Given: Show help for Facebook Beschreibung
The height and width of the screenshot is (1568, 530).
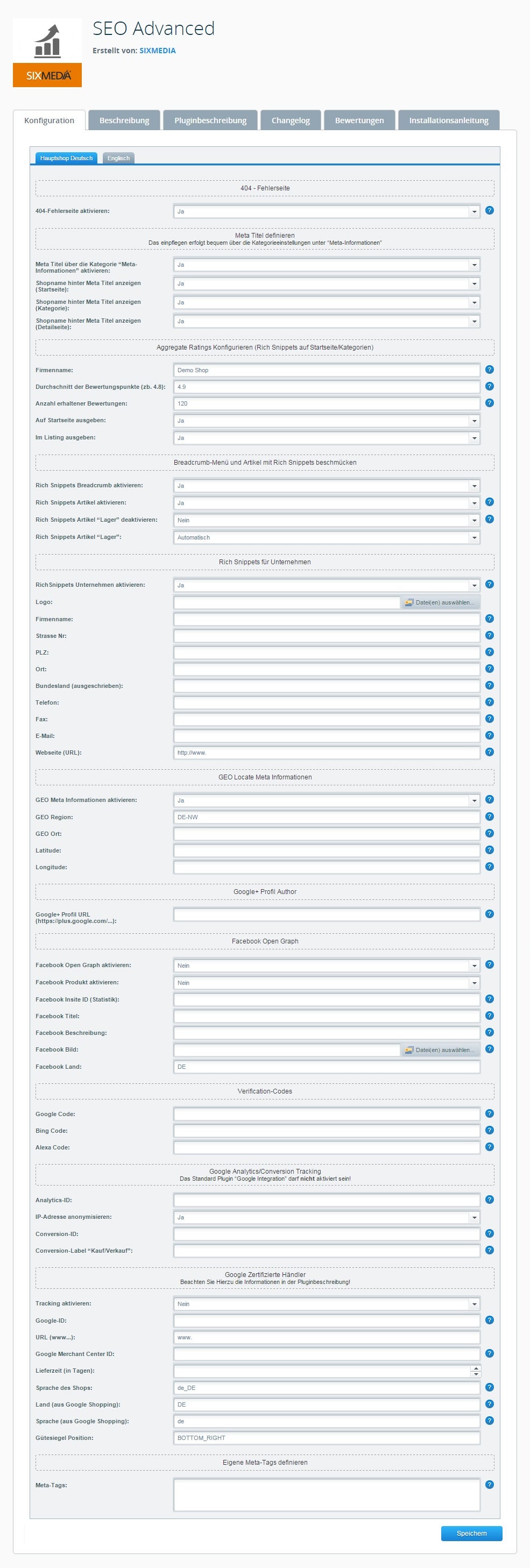Looking at the screenshot, I should [x=489, y=1032].
